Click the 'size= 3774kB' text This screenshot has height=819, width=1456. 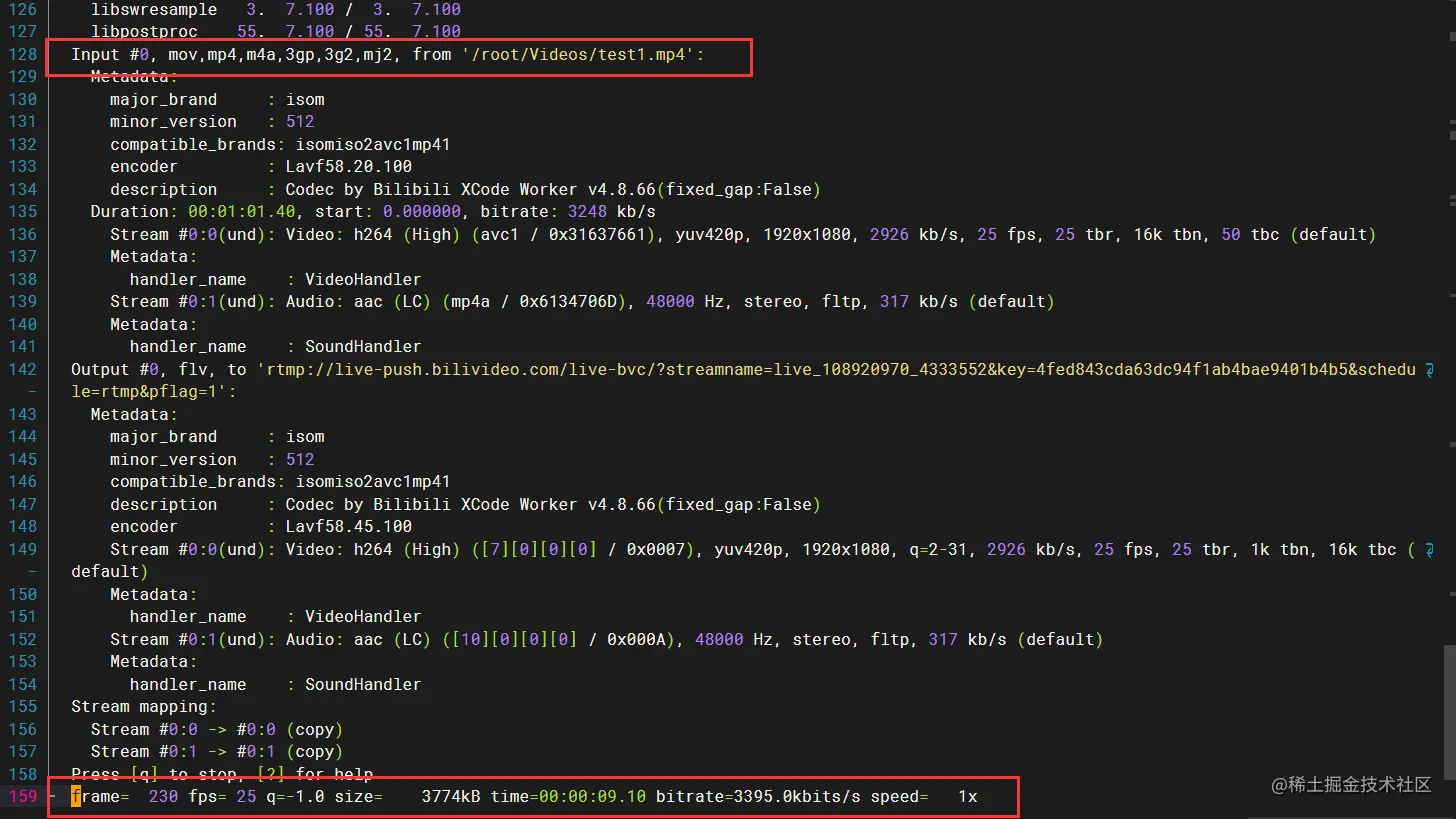click(x=407, y=797)
